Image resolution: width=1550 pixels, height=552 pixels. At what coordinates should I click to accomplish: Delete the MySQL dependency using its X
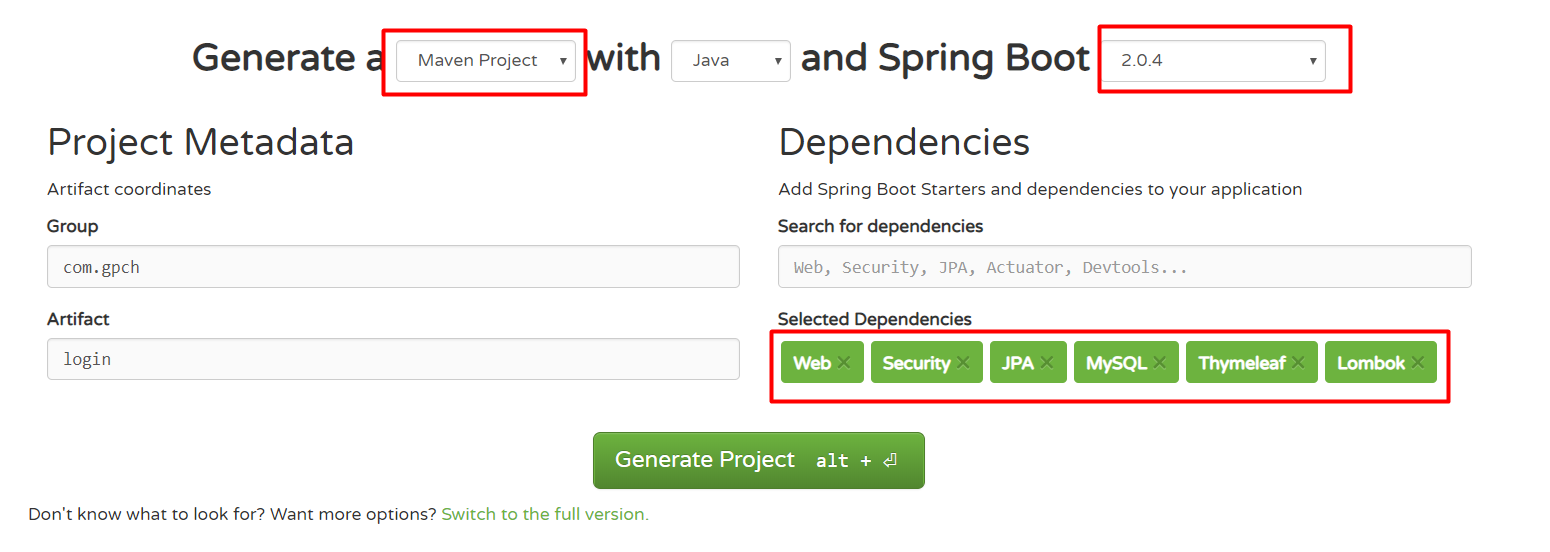tap(1160, 363)
